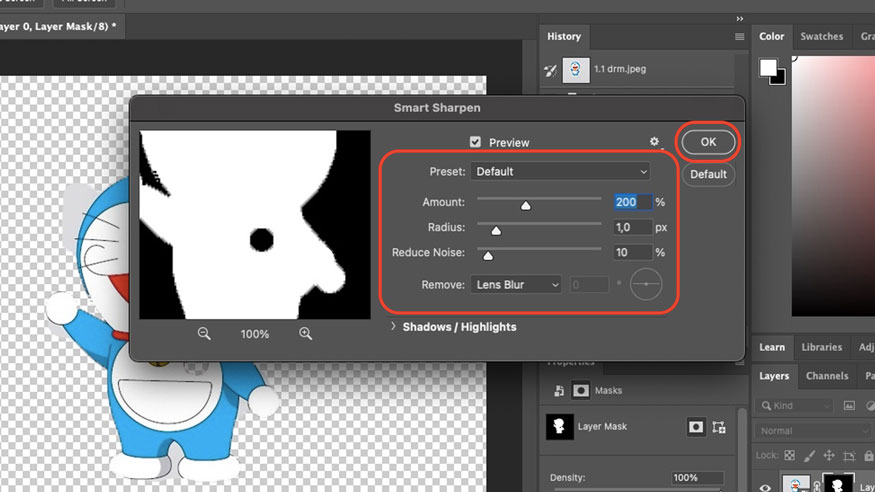875x492 pixels.
Task: Open the Preset dropdown
Action: pyautogui.click(x=560, y=172)
